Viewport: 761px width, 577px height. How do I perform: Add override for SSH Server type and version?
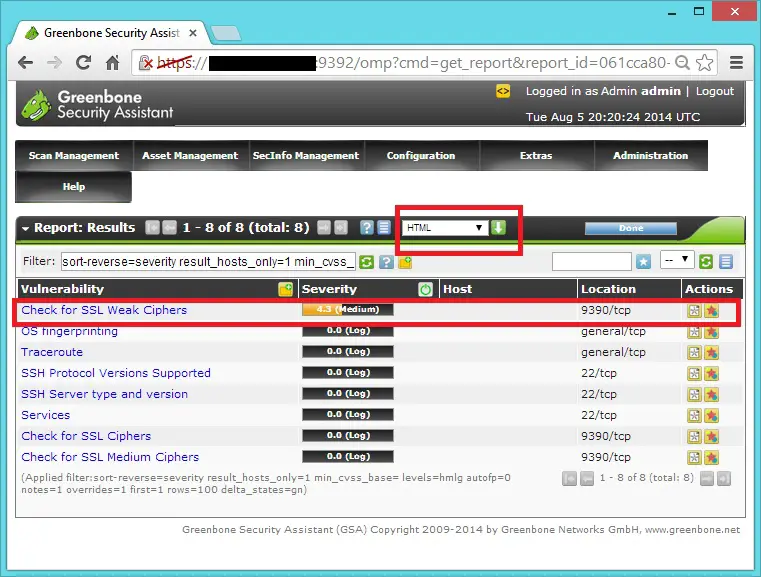(711, 395)
